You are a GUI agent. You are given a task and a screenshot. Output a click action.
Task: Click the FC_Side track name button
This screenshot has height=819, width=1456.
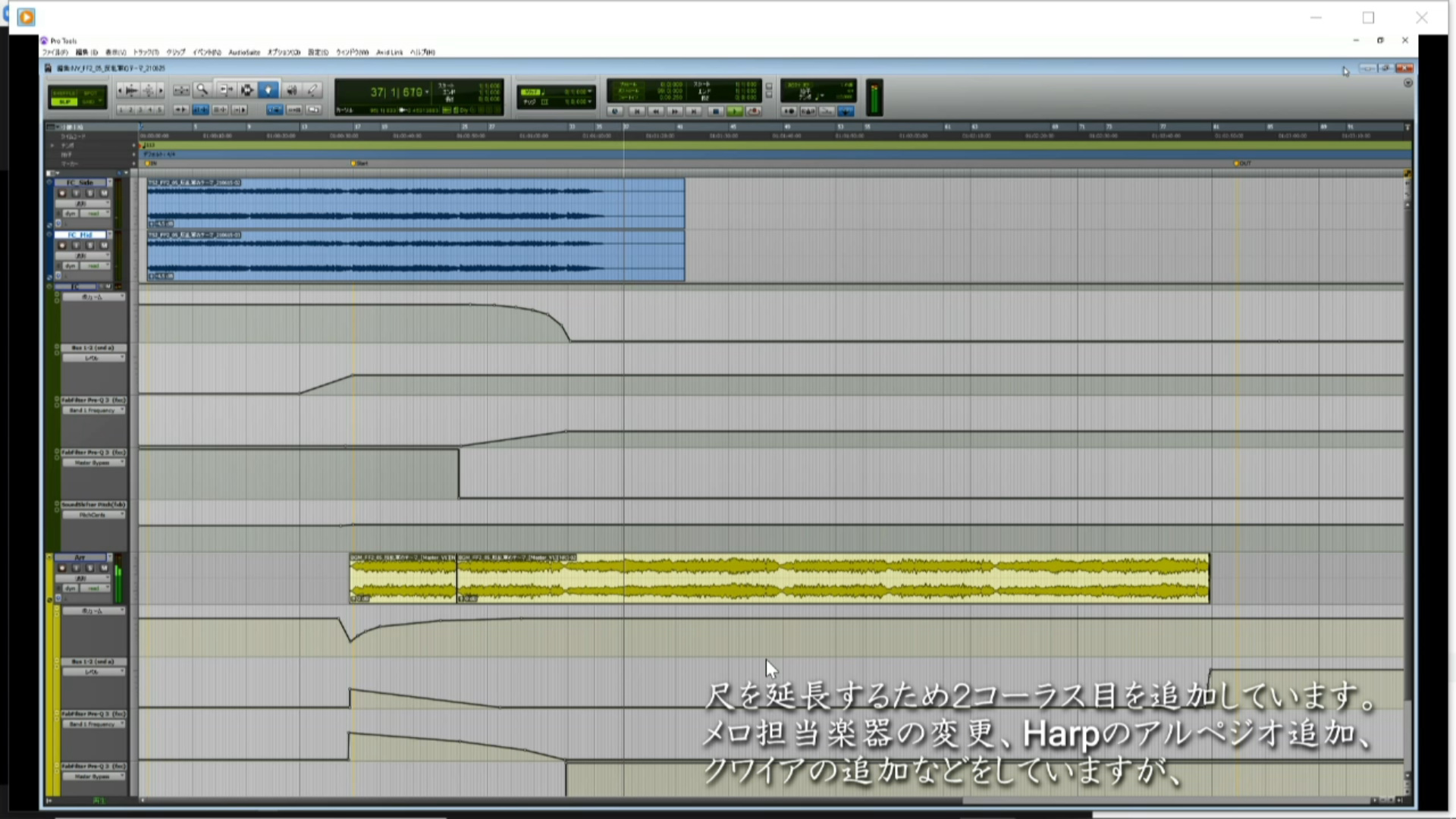pyautogui.click(x=80, y=183)
